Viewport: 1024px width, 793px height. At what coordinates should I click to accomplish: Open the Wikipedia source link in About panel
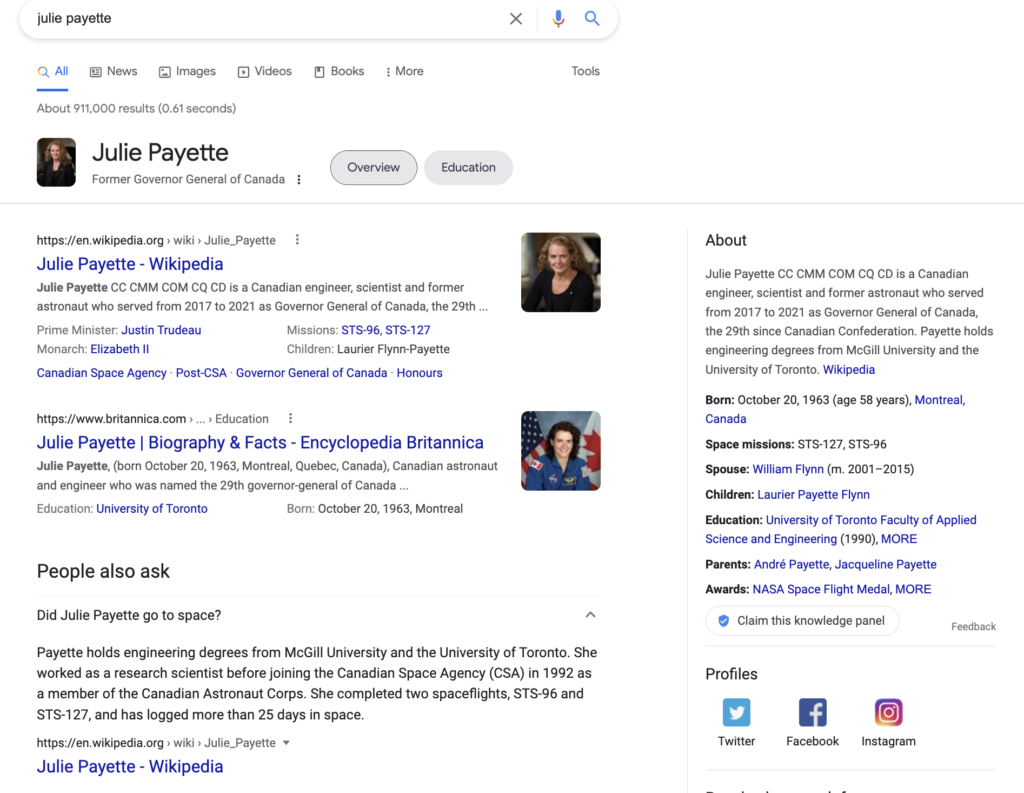coord(848,369)
